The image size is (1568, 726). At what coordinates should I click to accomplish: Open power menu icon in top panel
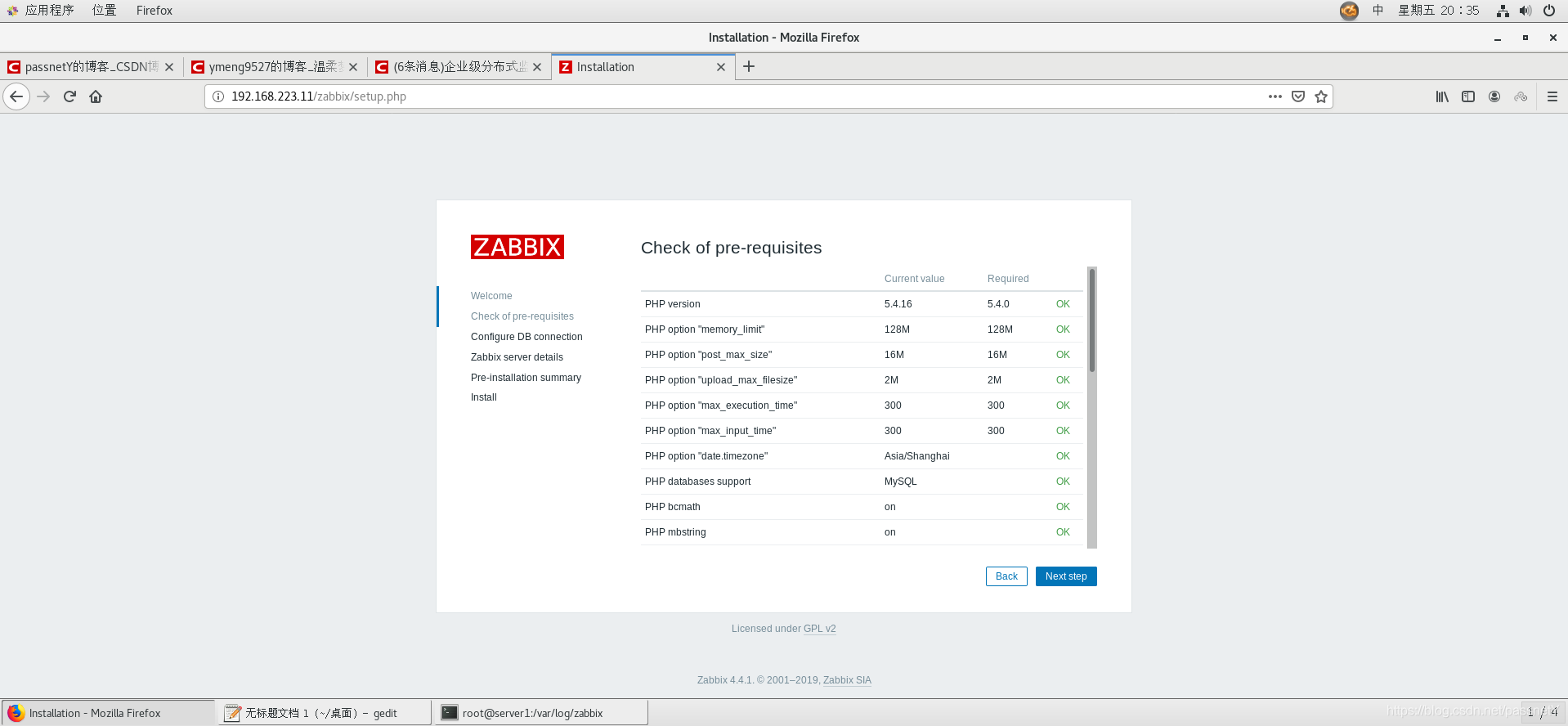point(1549,11)
